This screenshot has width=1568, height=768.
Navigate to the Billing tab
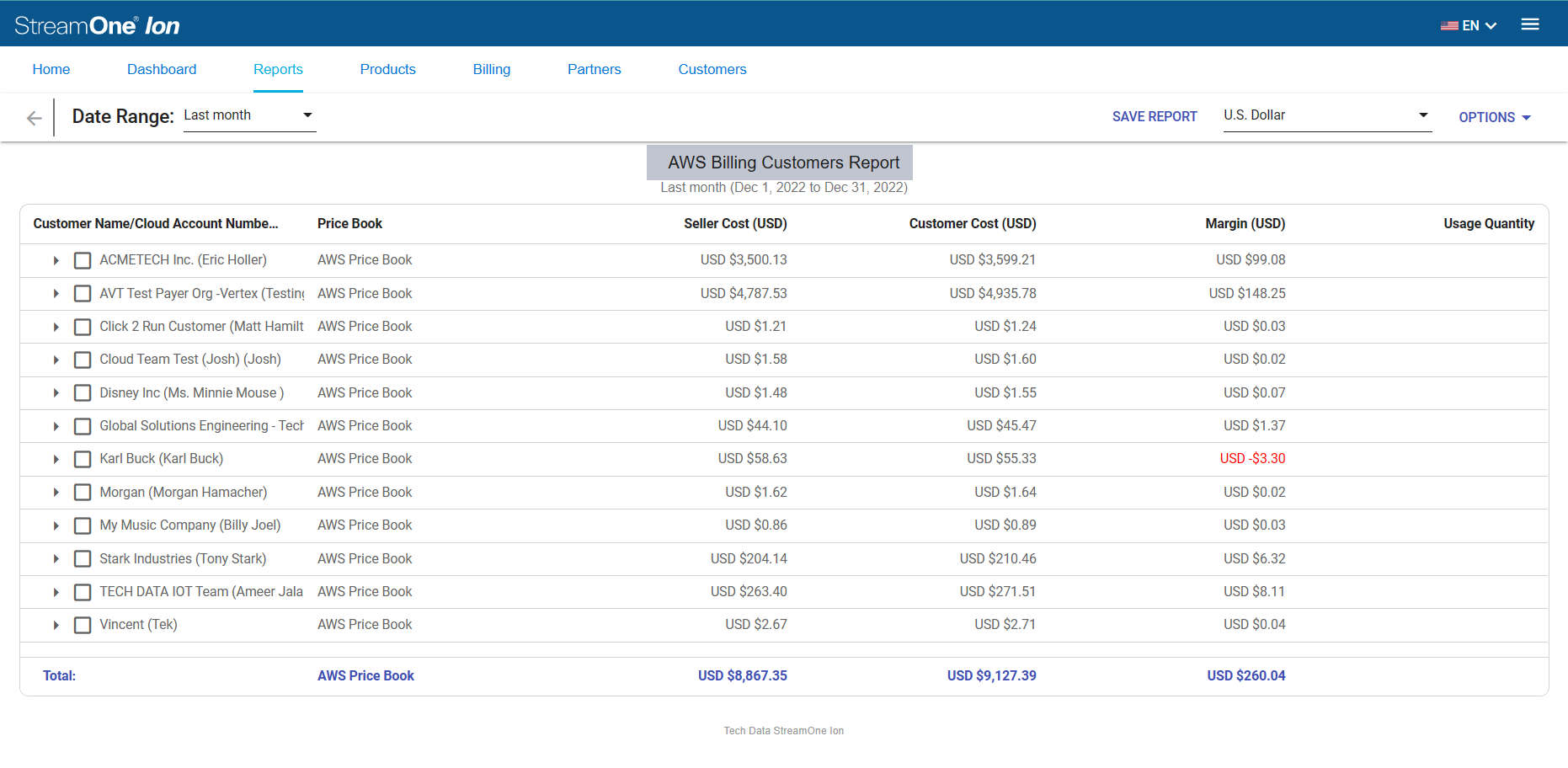[x=492, y=69]
